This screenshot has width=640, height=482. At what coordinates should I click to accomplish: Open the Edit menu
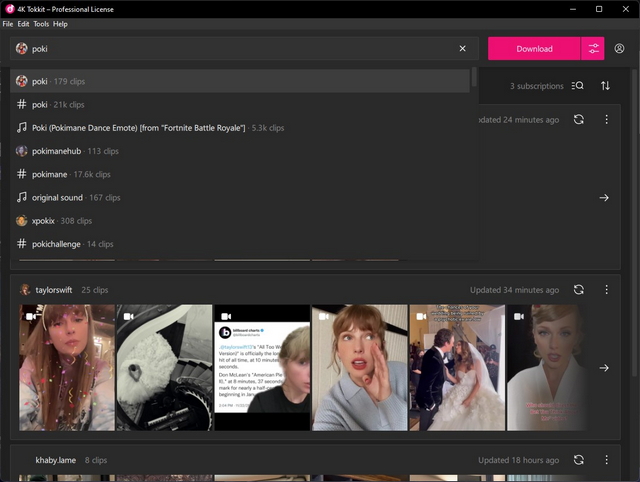tap(23, 24)
